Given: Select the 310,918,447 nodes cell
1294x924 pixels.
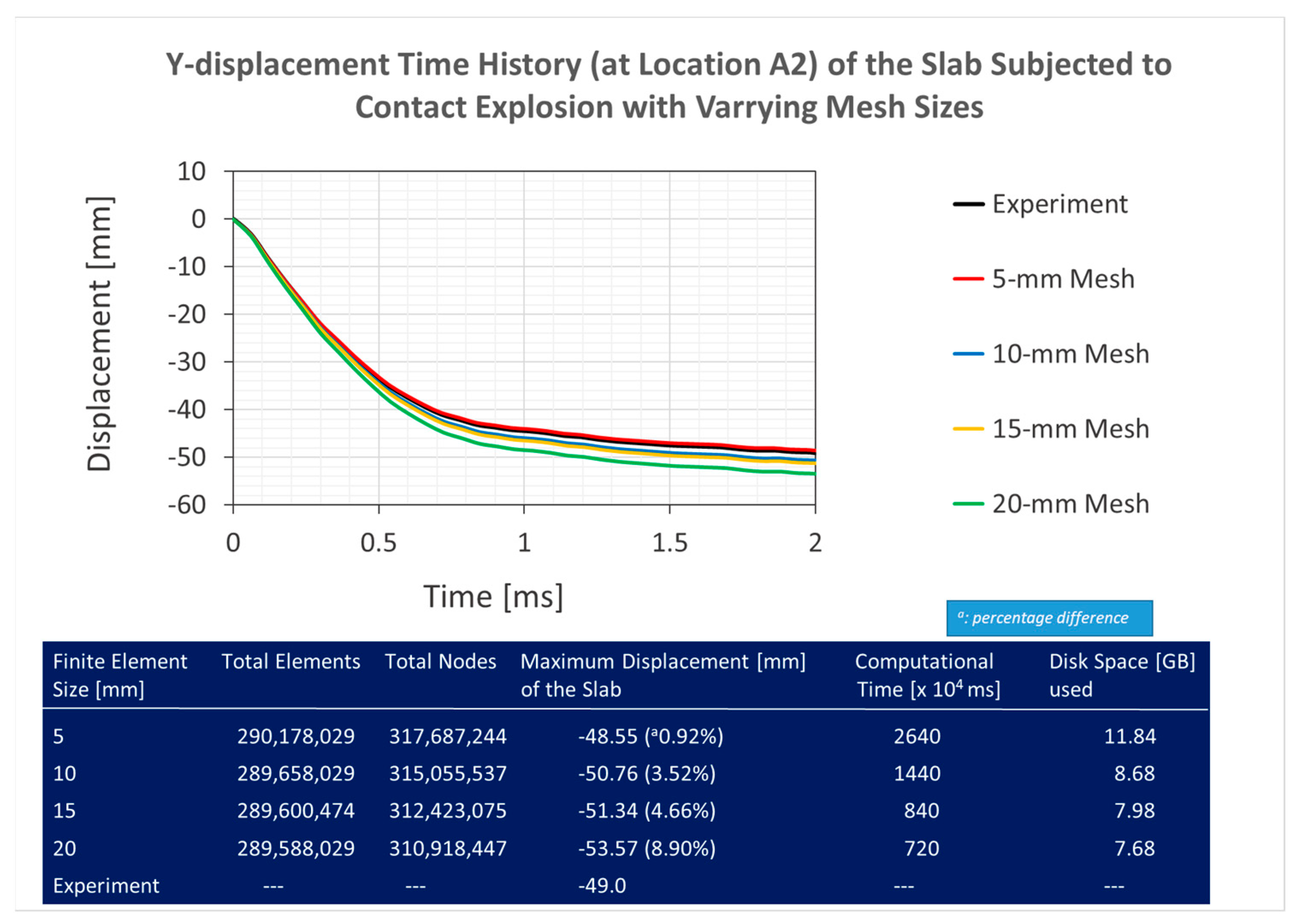Looking at the screenshot, I should [x=447, y=848].
